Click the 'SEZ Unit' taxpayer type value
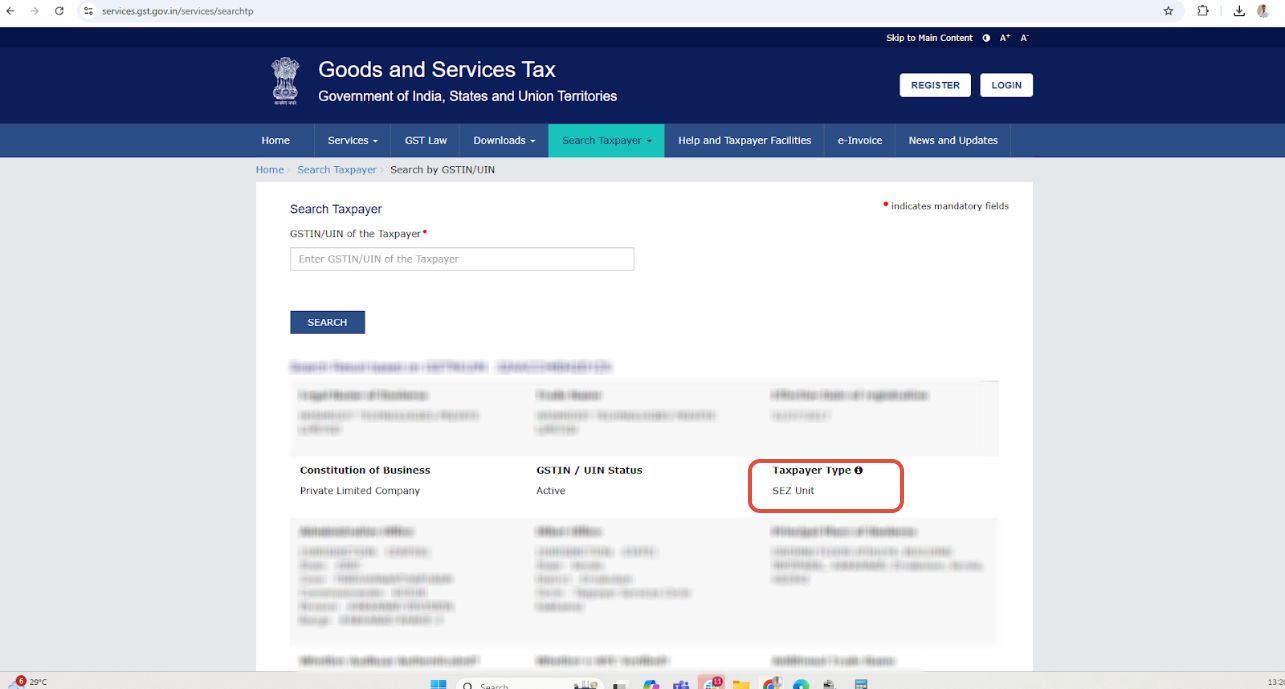This screenshot has height=689, width=1285. click(x=793, y=491)
